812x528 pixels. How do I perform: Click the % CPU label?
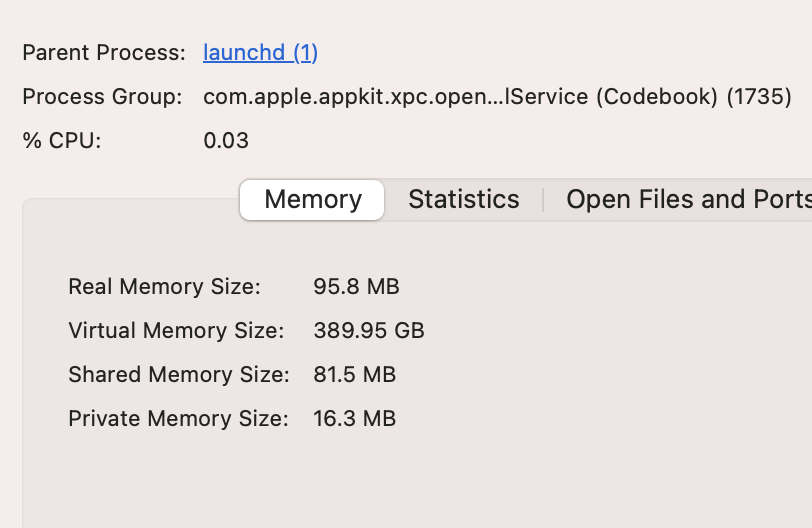click(x=62, y=141)
